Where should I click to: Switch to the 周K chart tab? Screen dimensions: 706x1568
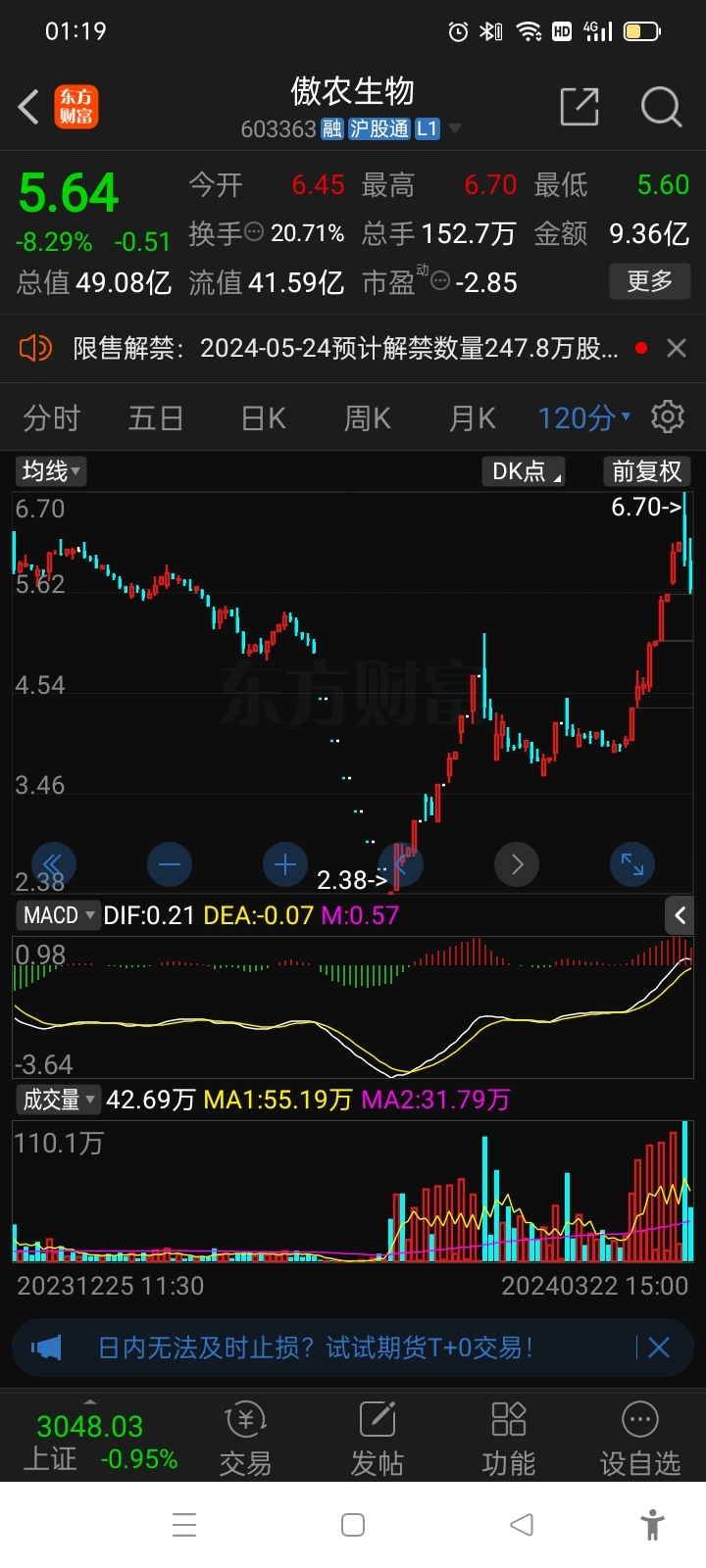pyautogui.click(x=367, y=418)
